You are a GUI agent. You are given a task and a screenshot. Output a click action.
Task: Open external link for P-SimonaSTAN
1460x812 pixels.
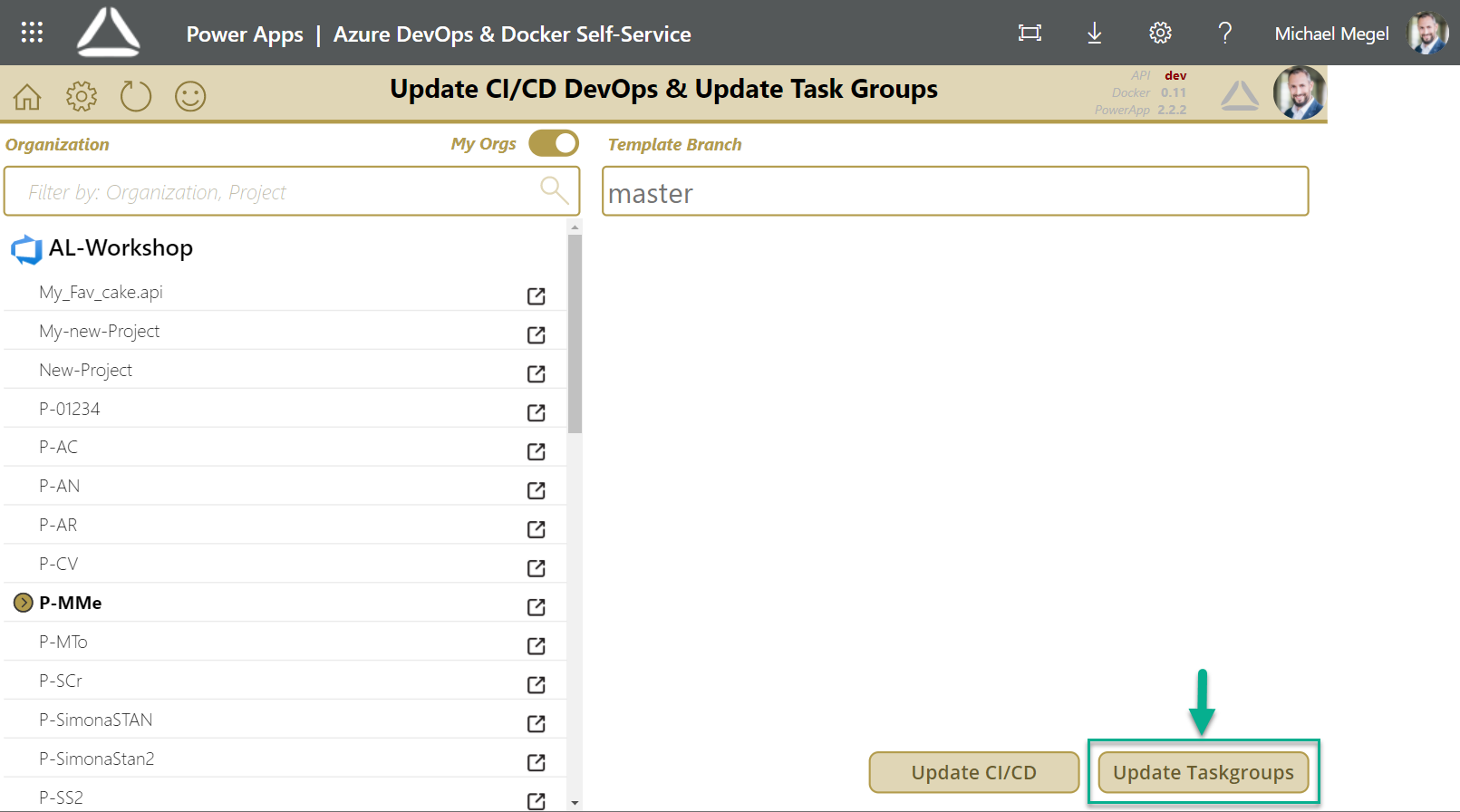pyautogui.click(x=537, y=723)
